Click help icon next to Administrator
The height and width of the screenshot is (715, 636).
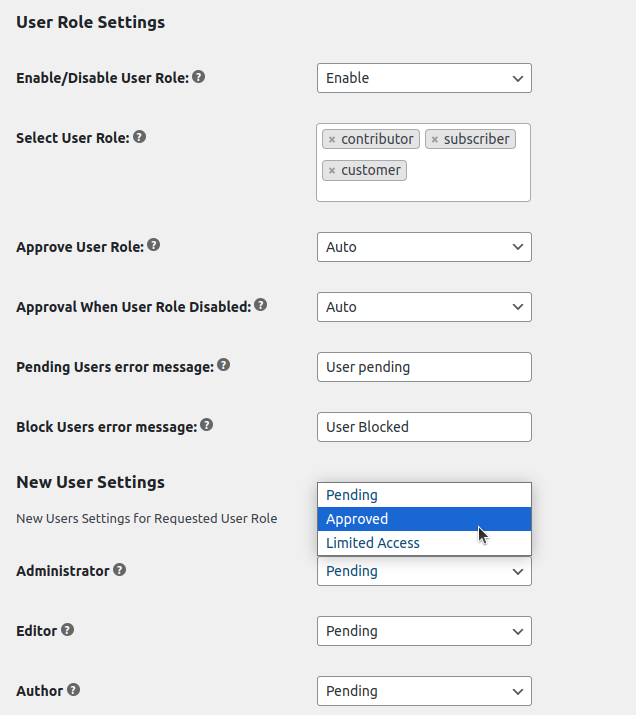tap(120, 570)
